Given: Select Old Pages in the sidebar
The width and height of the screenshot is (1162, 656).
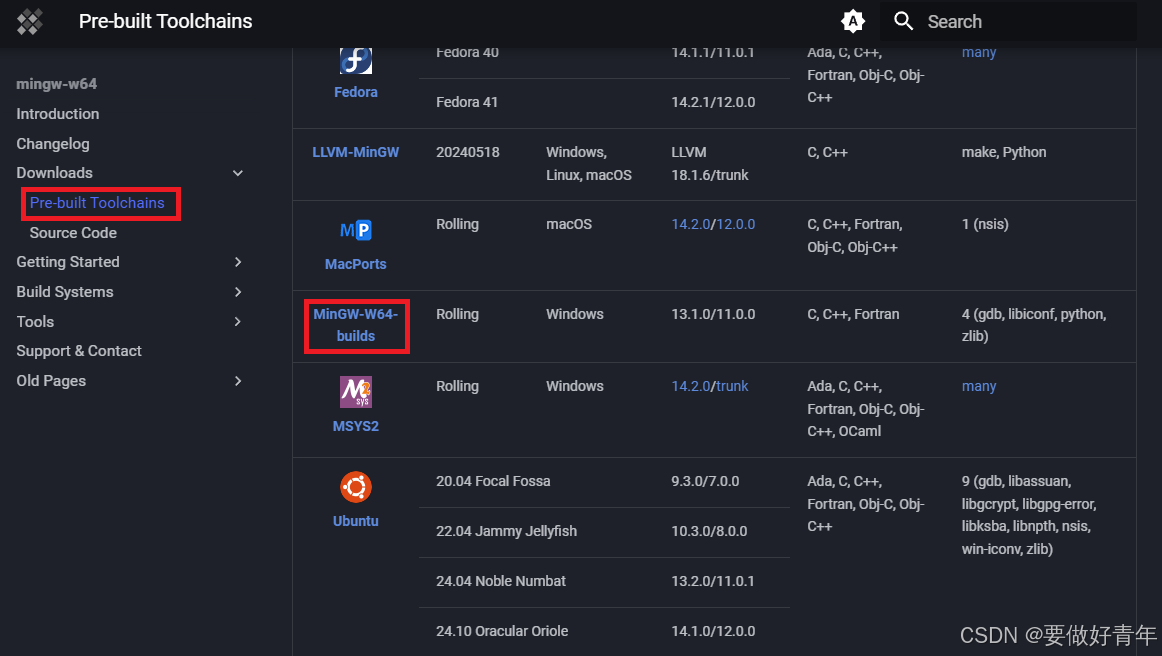Looking at the screenshot, I should (x=51, y=380).
